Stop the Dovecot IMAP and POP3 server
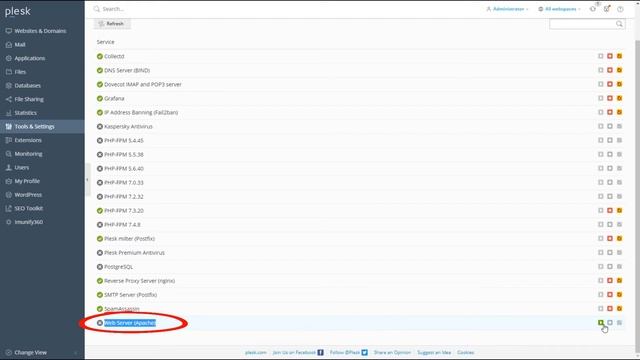Image resolution: width=640 pixels, height=360 pixels. pyautogui.click(x=610, y=84)
